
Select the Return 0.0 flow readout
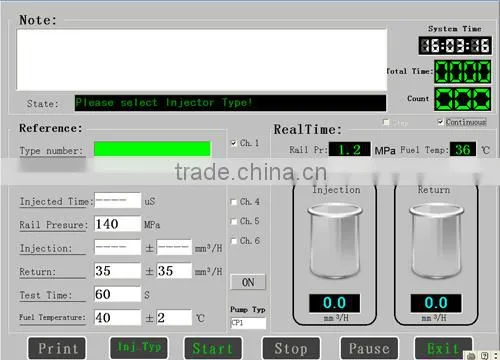tap(436, 303)
